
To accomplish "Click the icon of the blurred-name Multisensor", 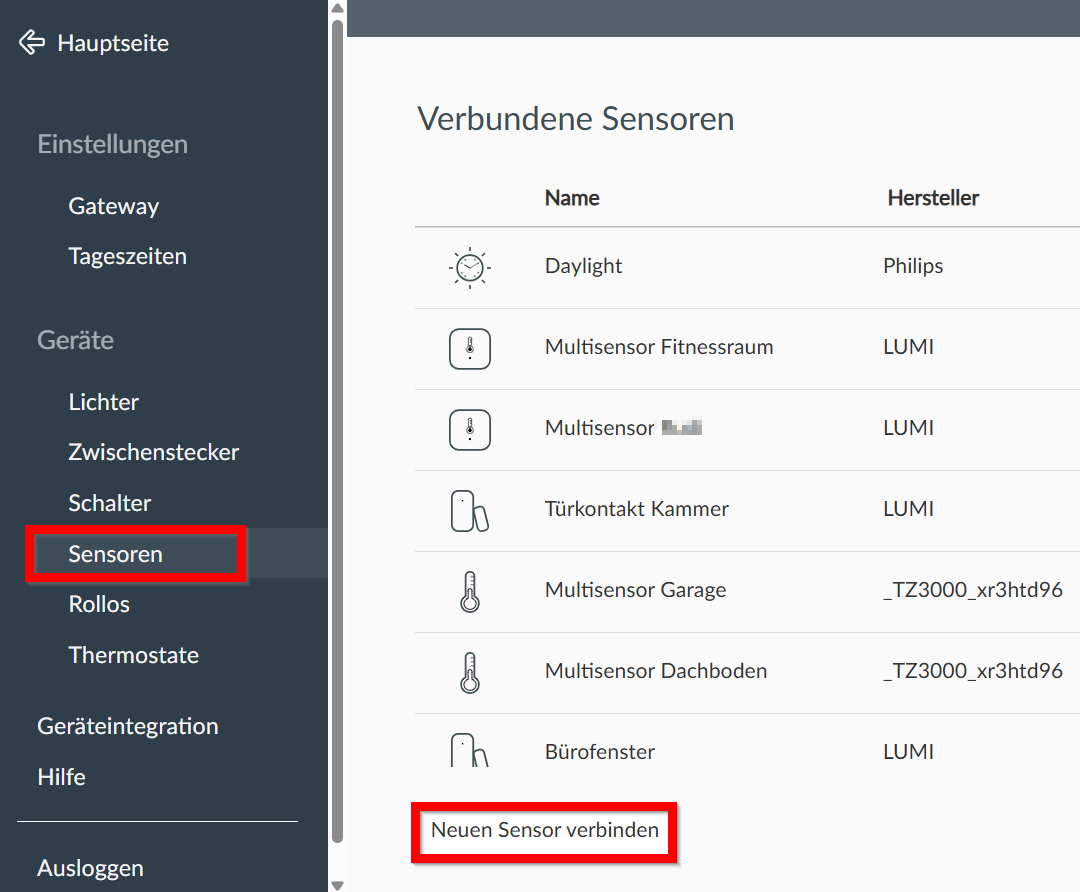I will tap(469, 429).
